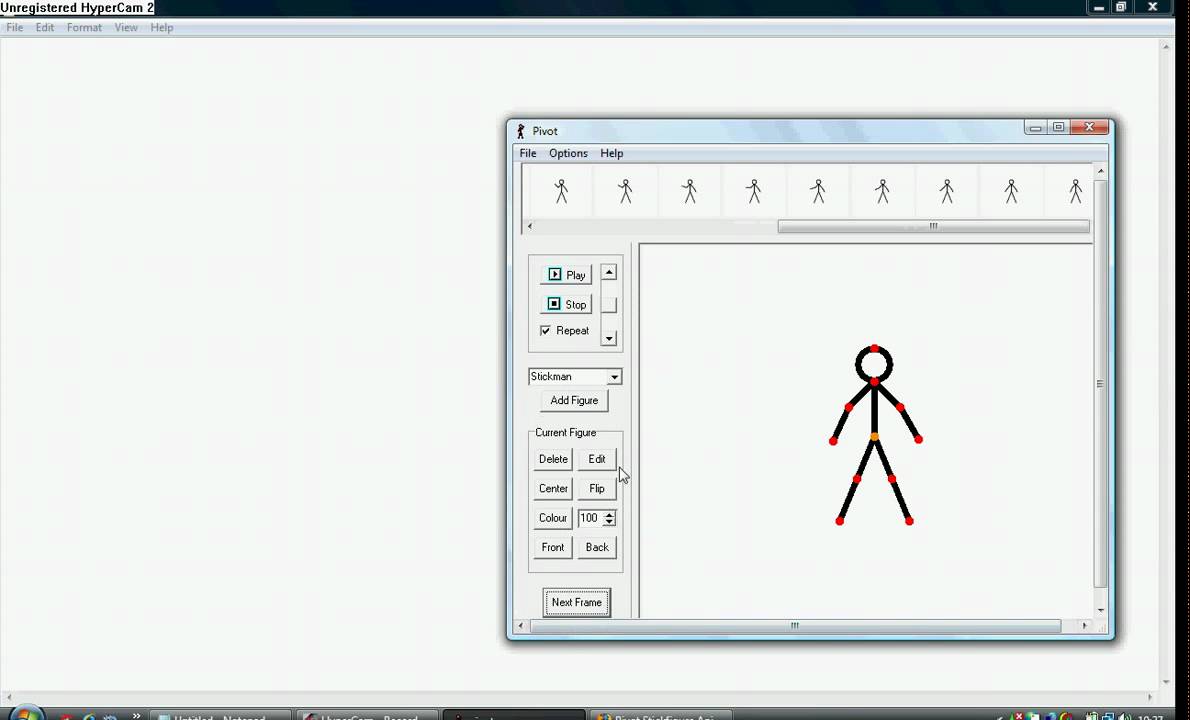Click the Add Figure button
The height and width of the screenshot is (720, 1190).
tap(574, 400)
